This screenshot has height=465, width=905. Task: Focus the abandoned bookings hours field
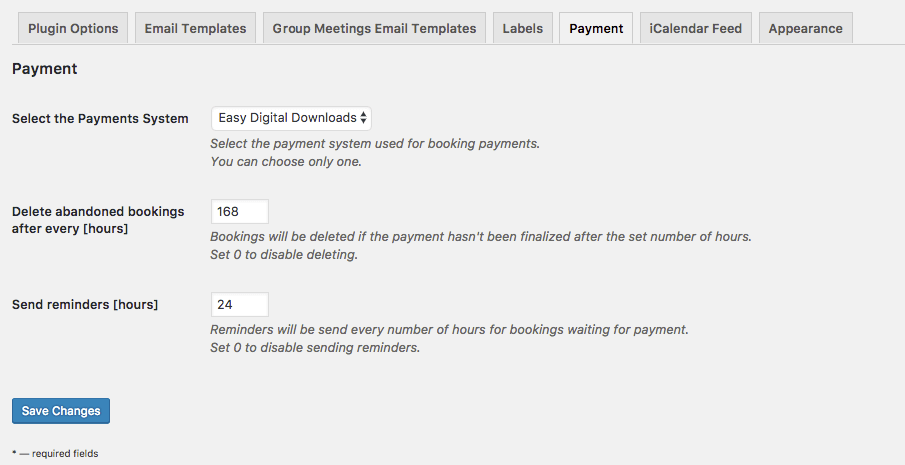[240, 211]
